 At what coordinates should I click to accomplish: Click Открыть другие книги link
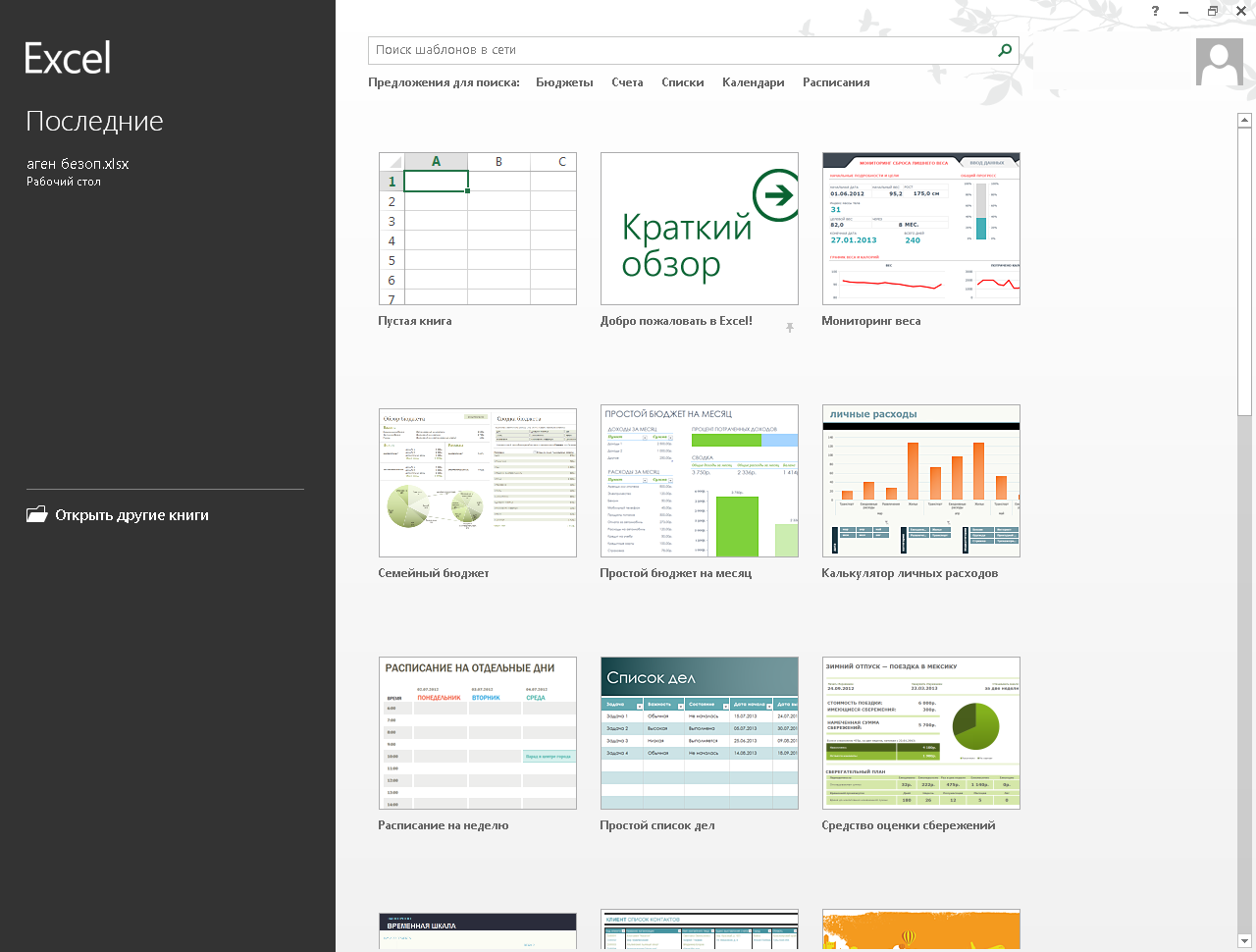131,515
